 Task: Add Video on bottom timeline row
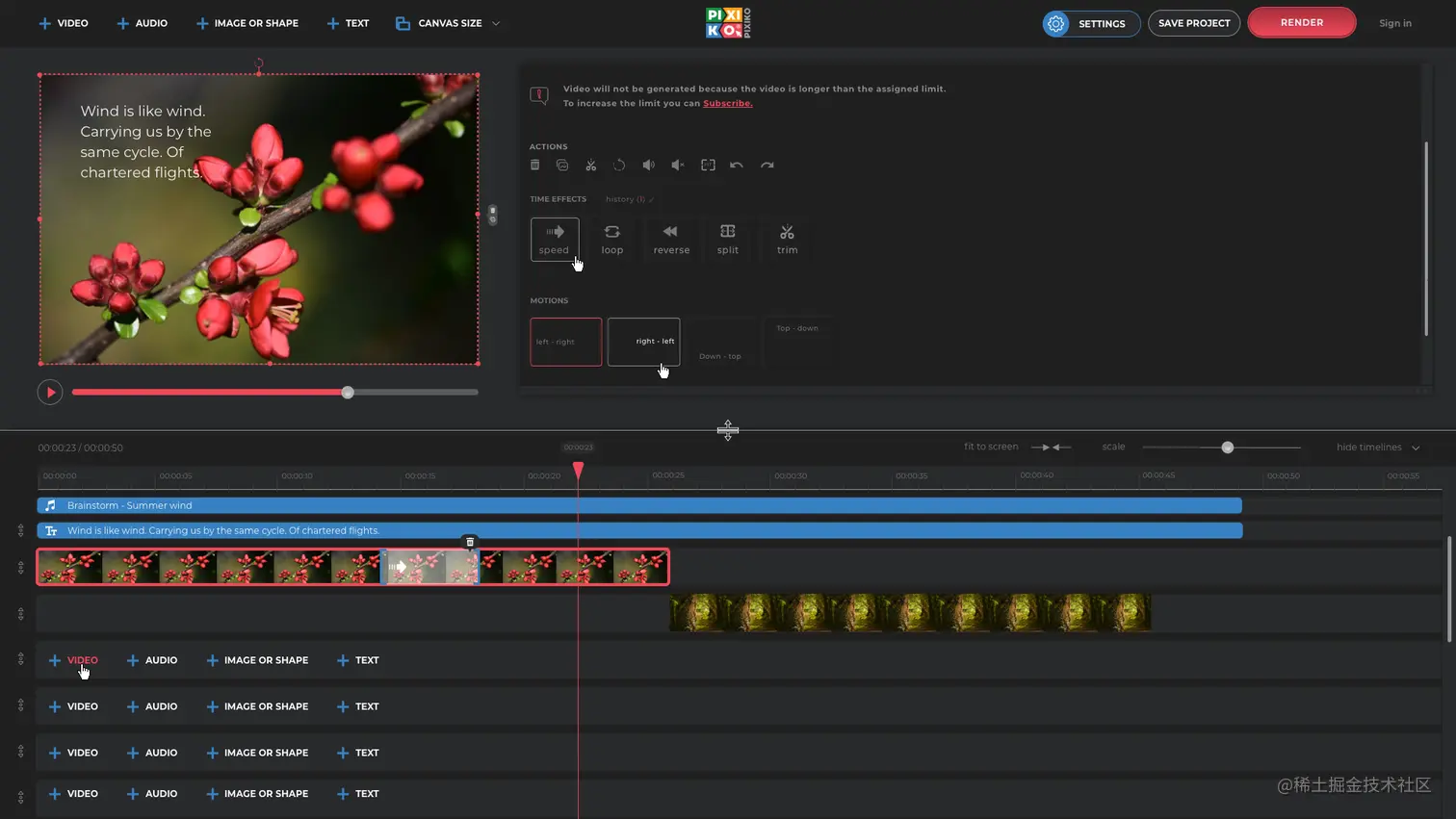pyautogui.click(x=73, y=794)
